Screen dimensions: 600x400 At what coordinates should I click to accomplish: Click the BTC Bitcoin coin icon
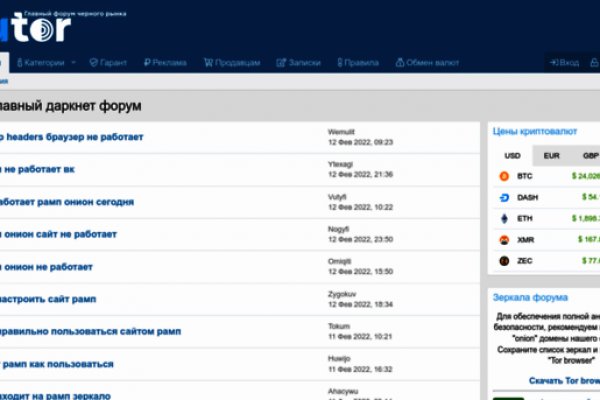click(x=503, y=176)
